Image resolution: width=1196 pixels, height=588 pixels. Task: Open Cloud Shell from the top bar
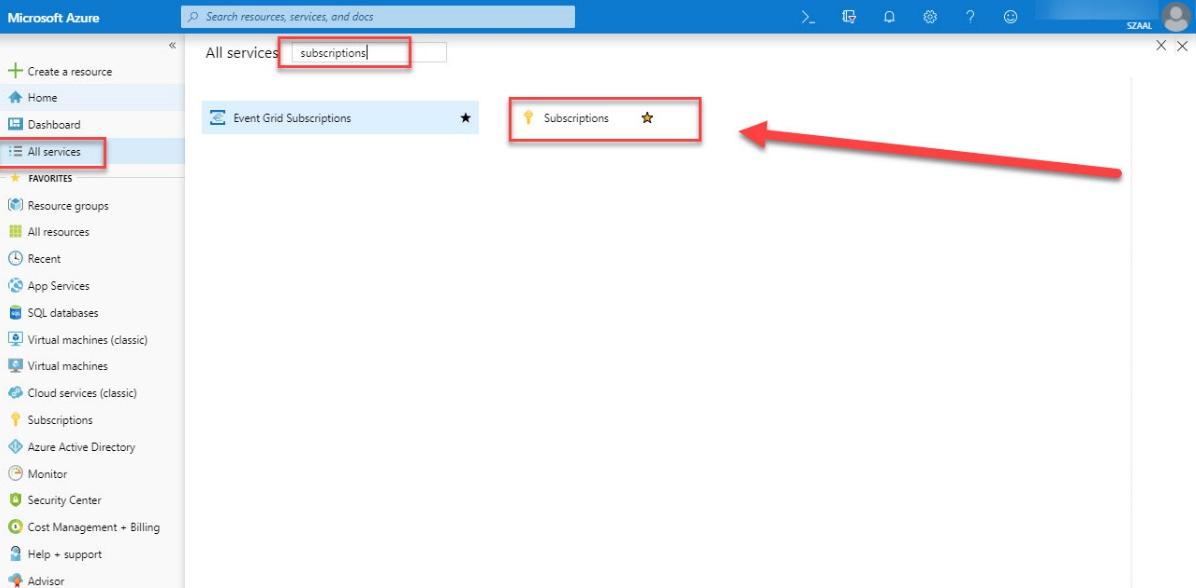tap(809, 17)
